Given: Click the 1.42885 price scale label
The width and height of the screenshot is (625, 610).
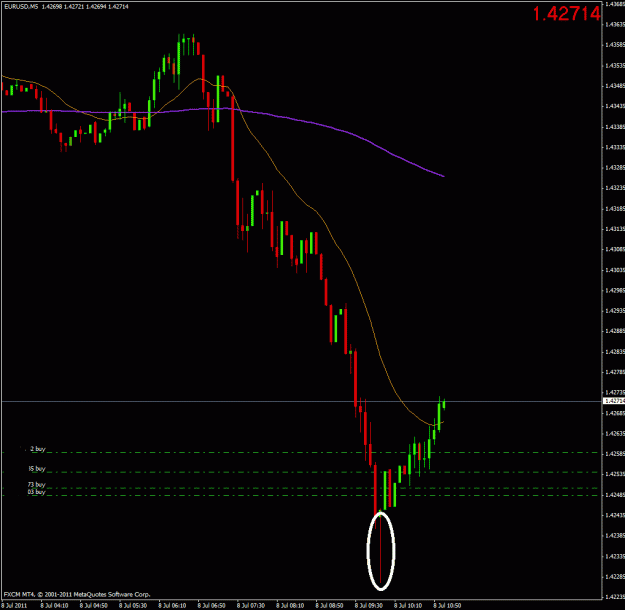Looking at the screenshot, I should pyautogui.click(x=615, y=331).
